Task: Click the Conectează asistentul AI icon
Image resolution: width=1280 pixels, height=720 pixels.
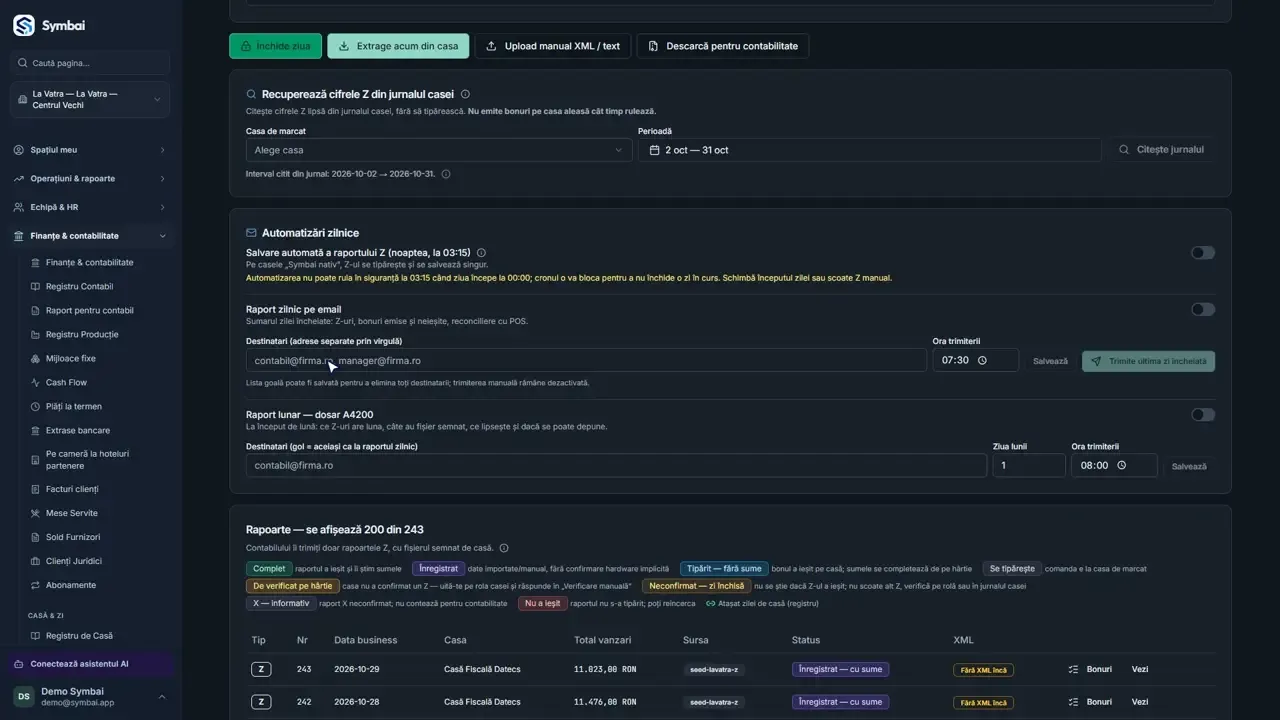Action: pyautogui.click(x=20, y=664)
